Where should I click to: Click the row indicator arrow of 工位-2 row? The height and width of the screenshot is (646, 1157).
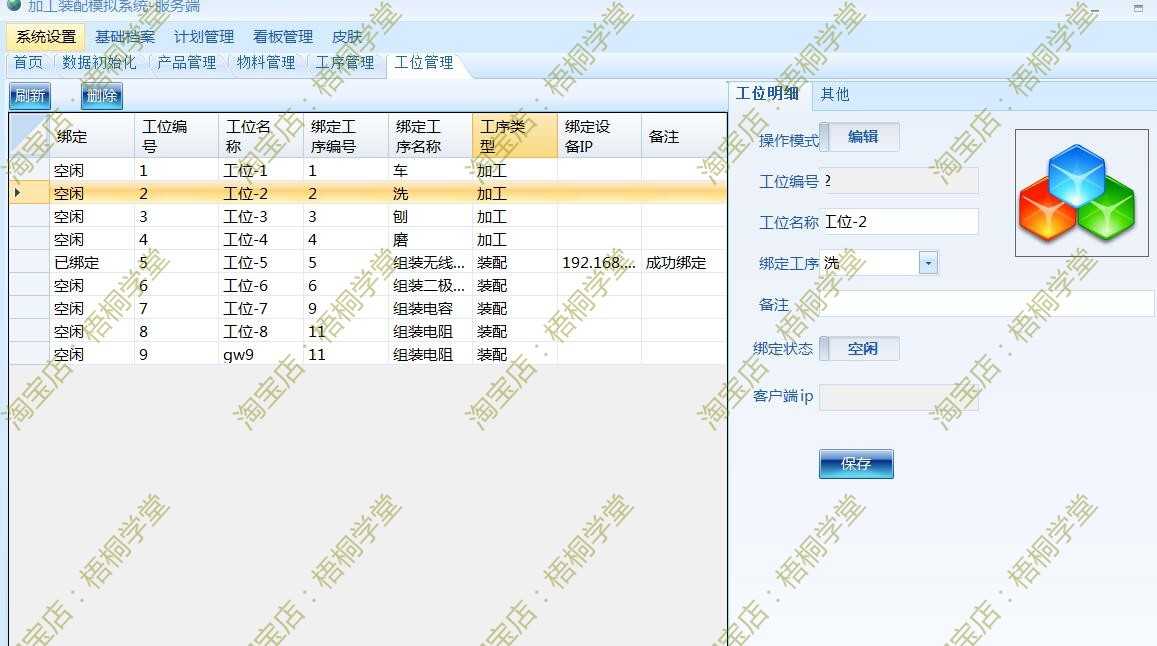[x=18, y=193]
